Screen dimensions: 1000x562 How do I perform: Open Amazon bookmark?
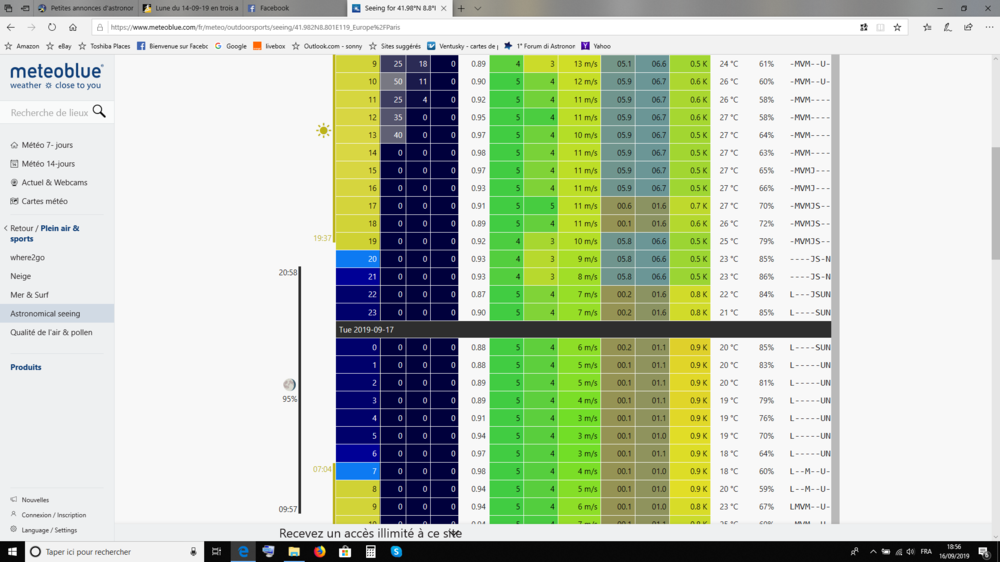(22, 46)
